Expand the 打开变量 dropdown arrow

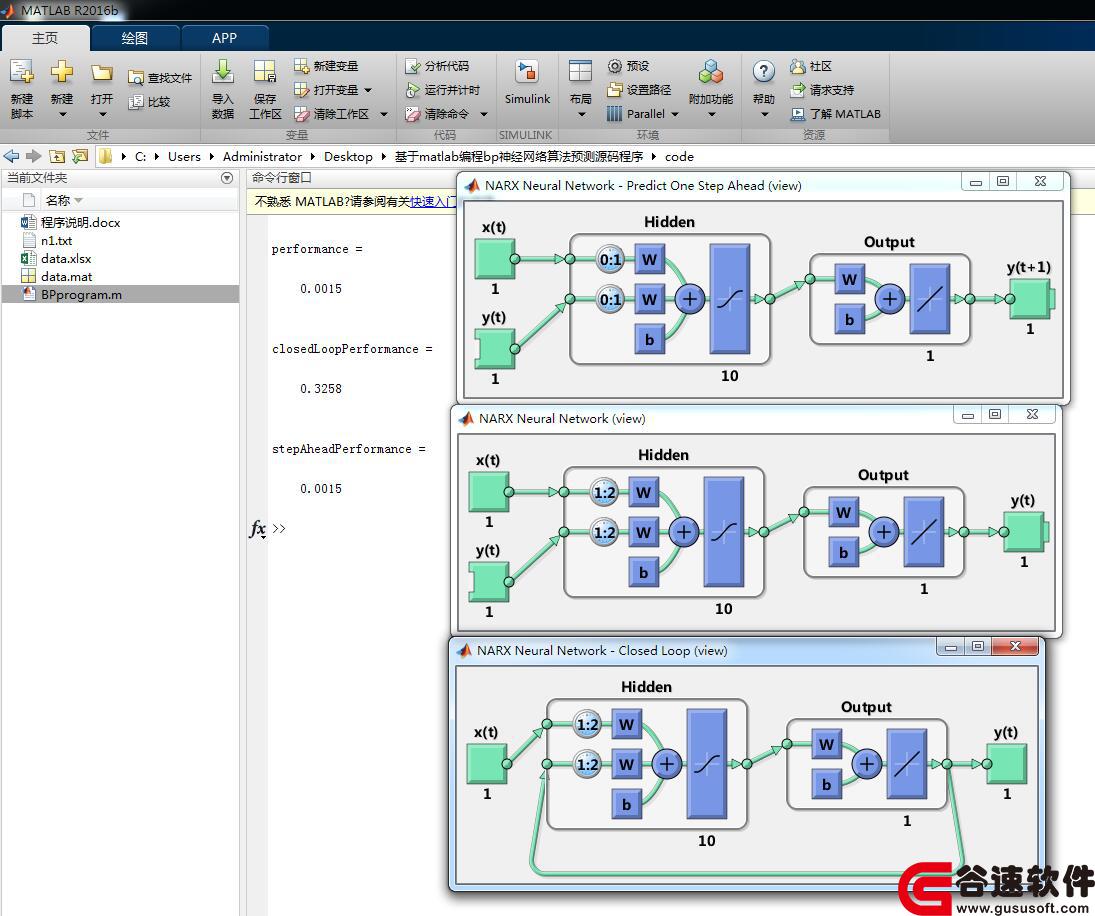368,90
